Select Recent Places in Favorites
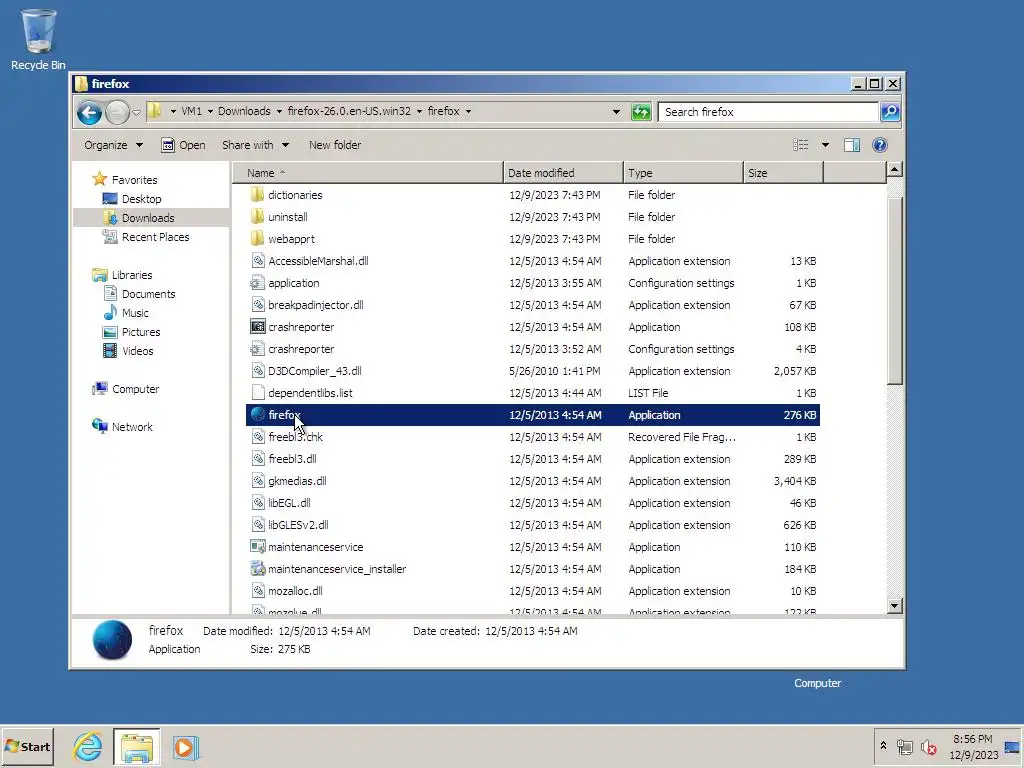 [146, 237]
